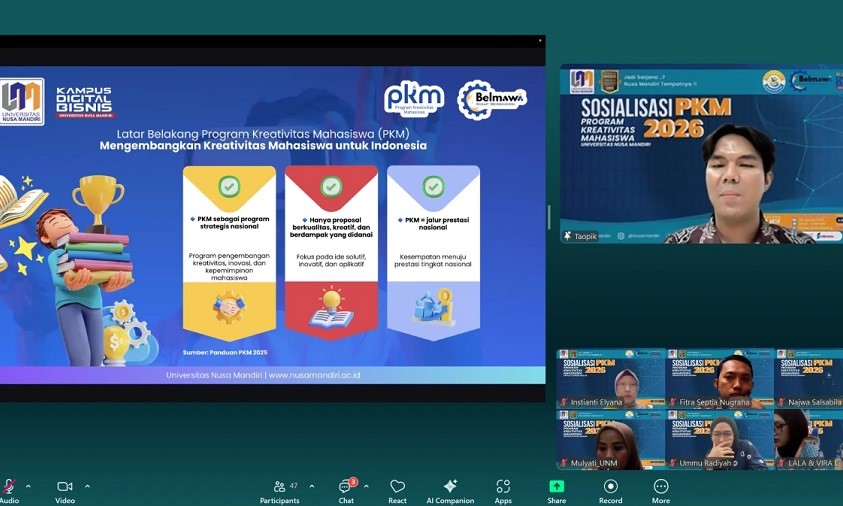Expand video settings arrow beside Video
This screenshot has height=506, width=843.
click(x=87, y=486)
